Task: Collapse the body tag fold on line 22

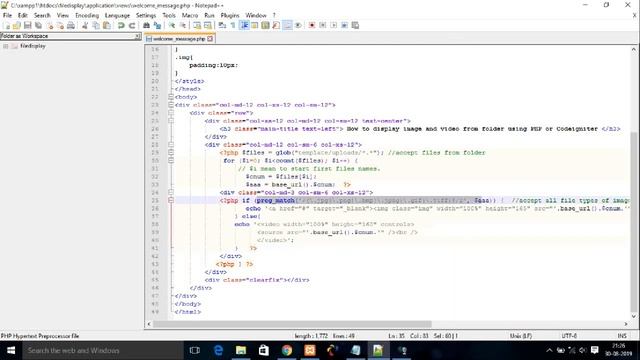Action: pos(171,97)
